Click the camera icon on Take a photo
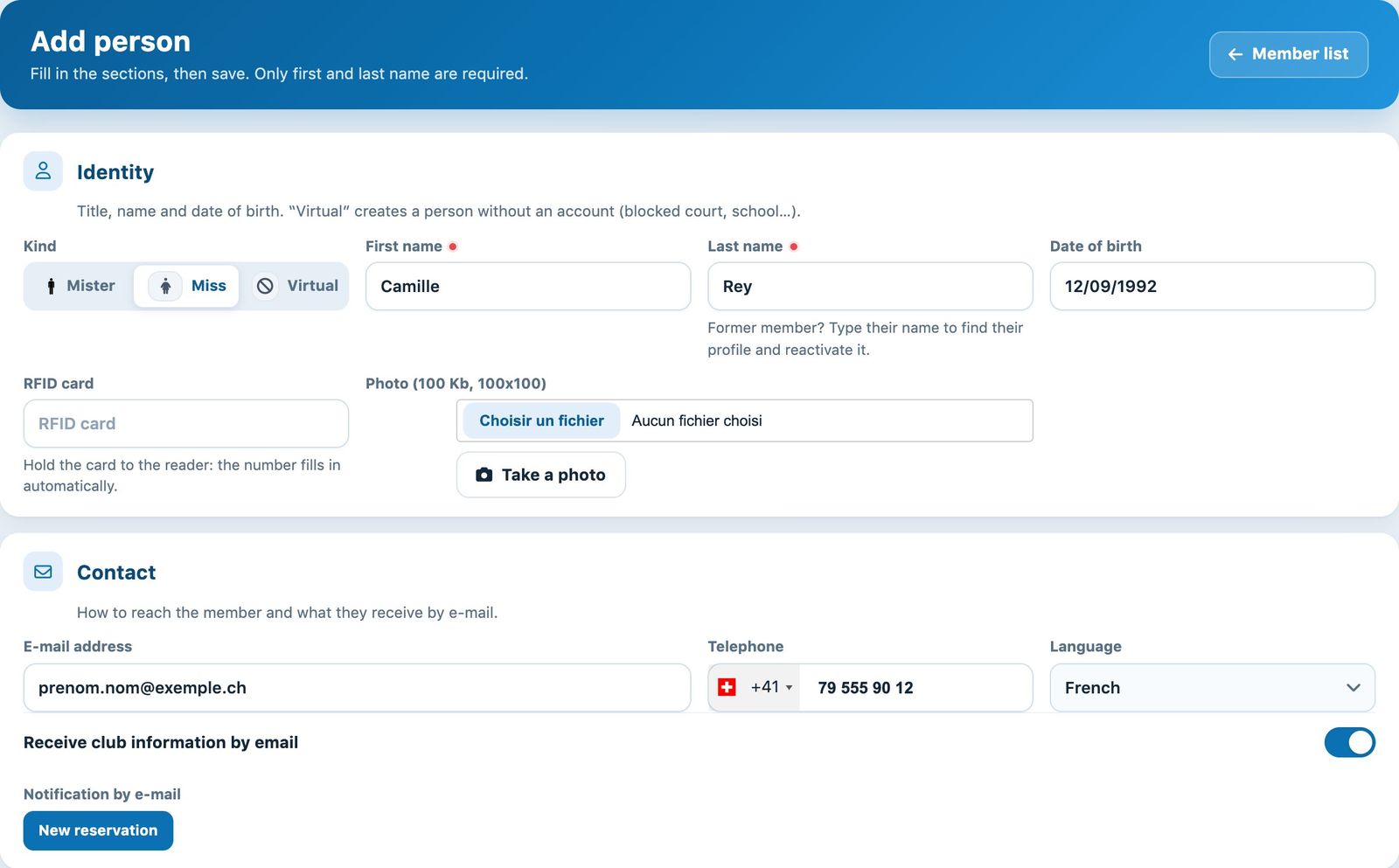 pyautogui.click(x=484, y=475)
